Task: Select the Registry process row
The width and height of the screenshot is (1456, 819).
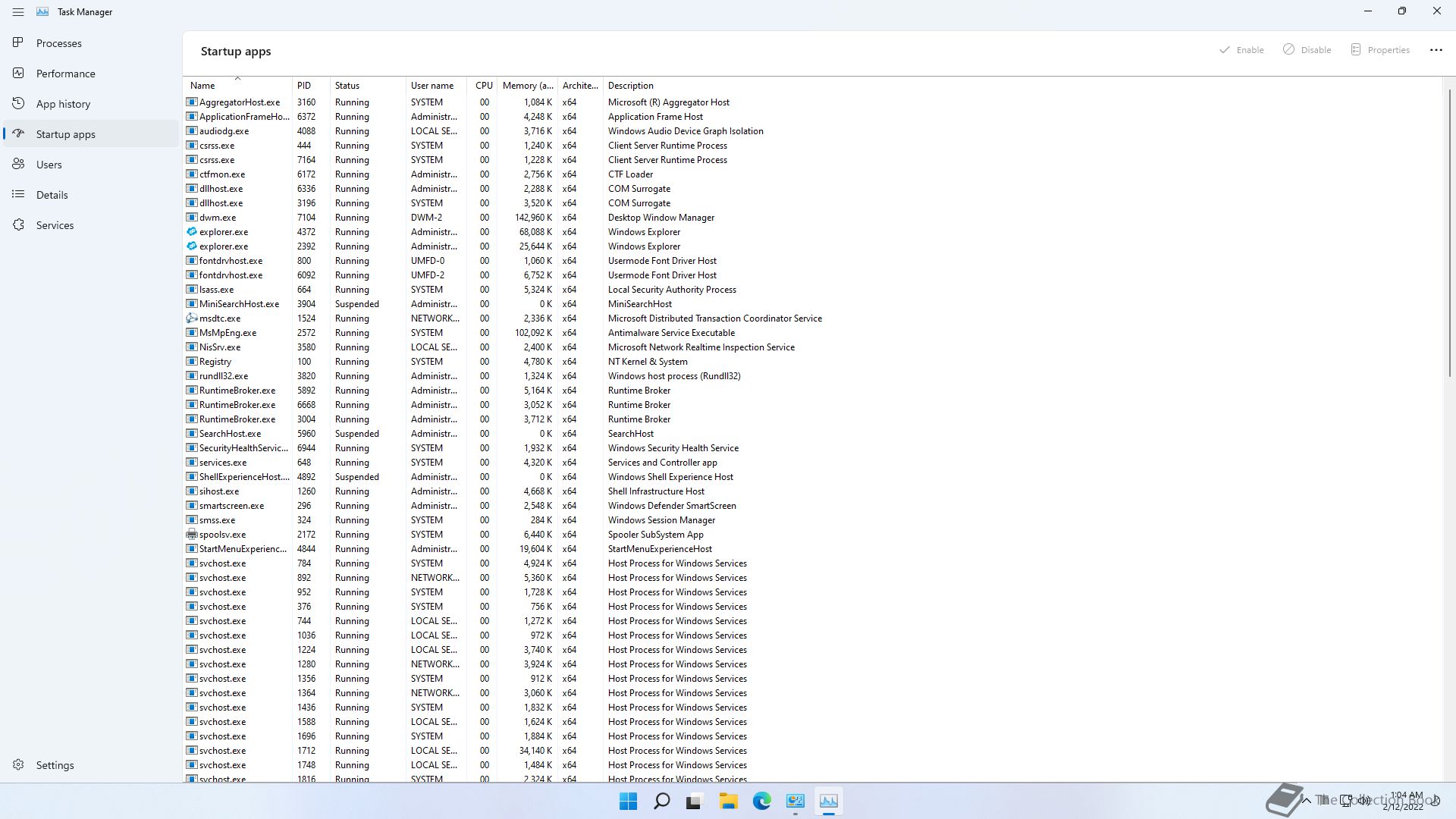Action: click(813, 362)
